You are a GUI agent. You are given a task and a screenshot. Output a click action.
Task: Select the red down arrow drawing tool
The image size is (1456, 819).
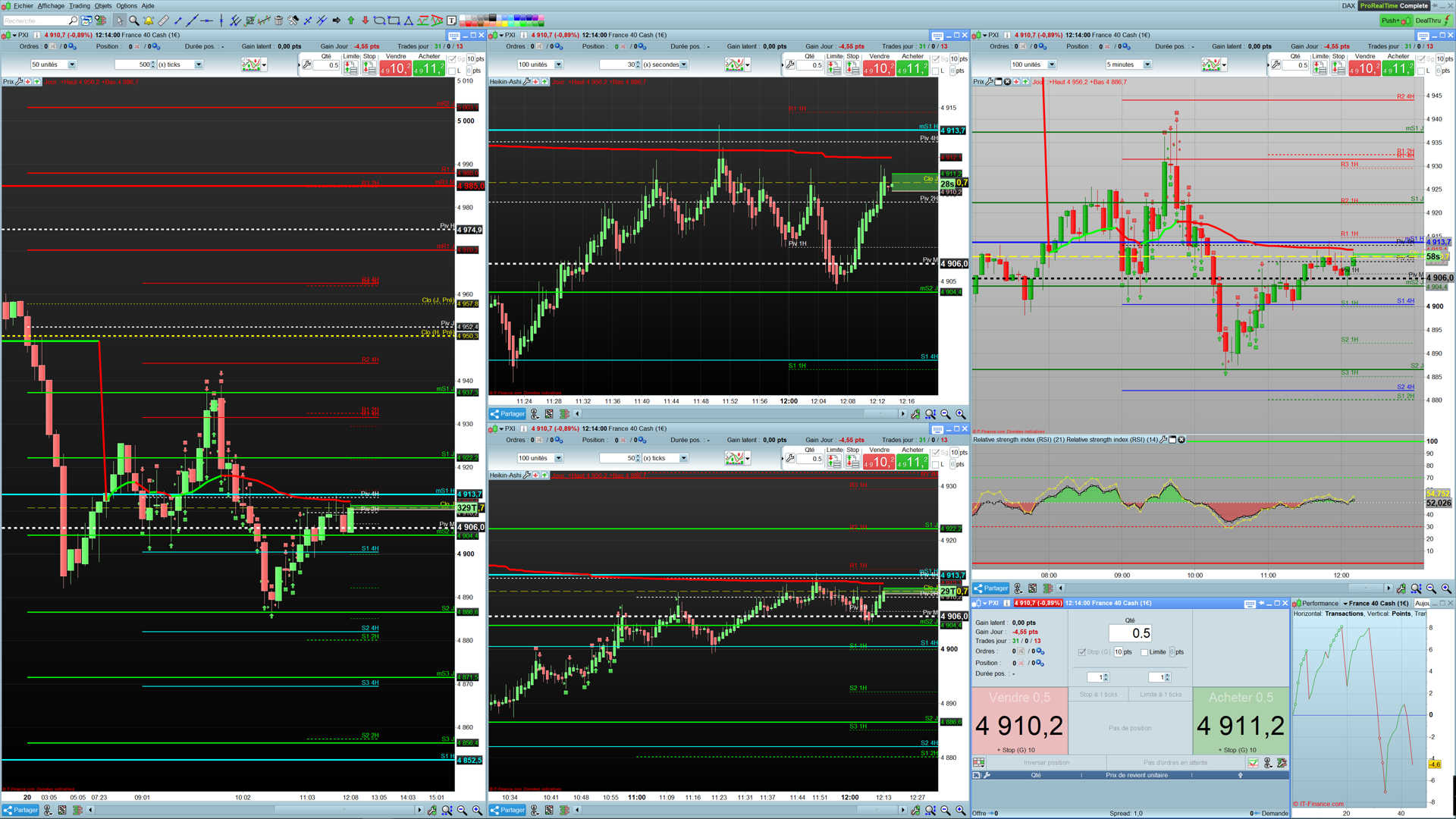(366, 20)
